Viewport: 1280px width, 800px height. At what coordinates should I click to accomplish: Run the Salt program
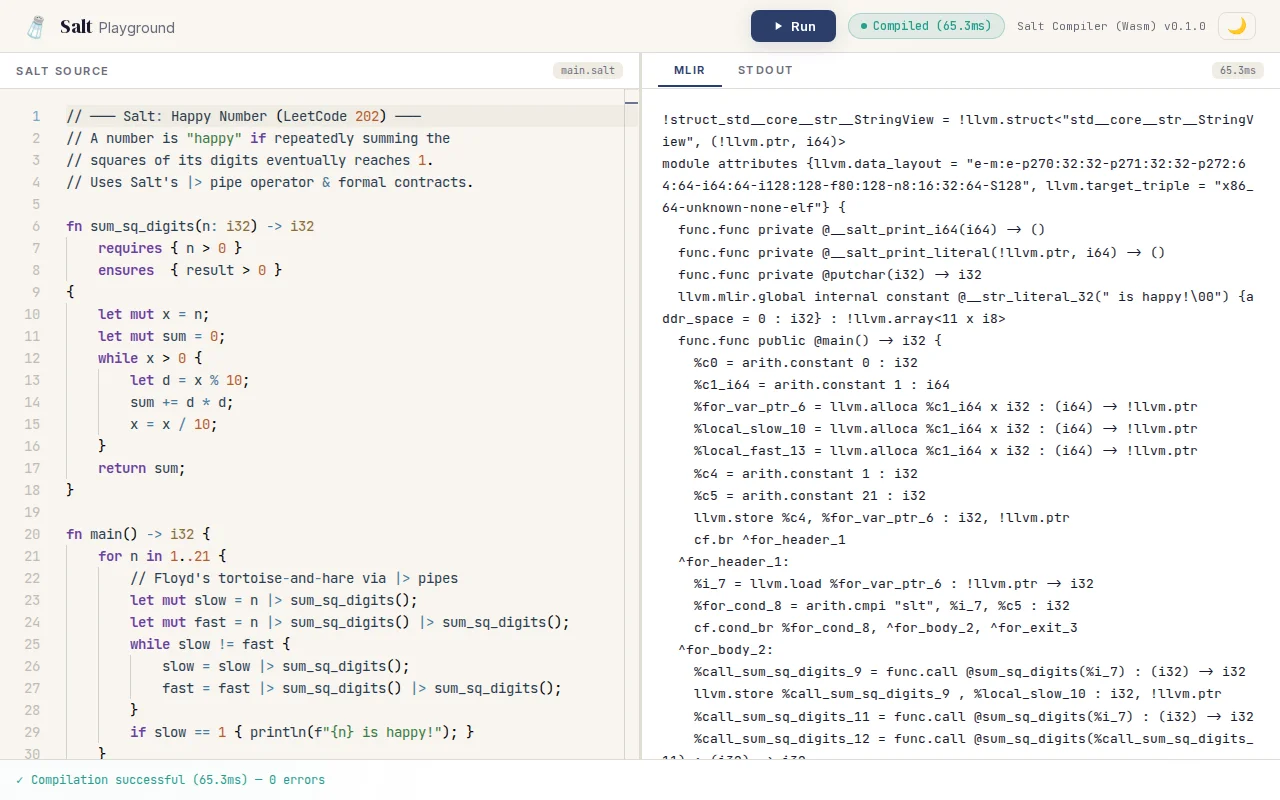point(793,26)
